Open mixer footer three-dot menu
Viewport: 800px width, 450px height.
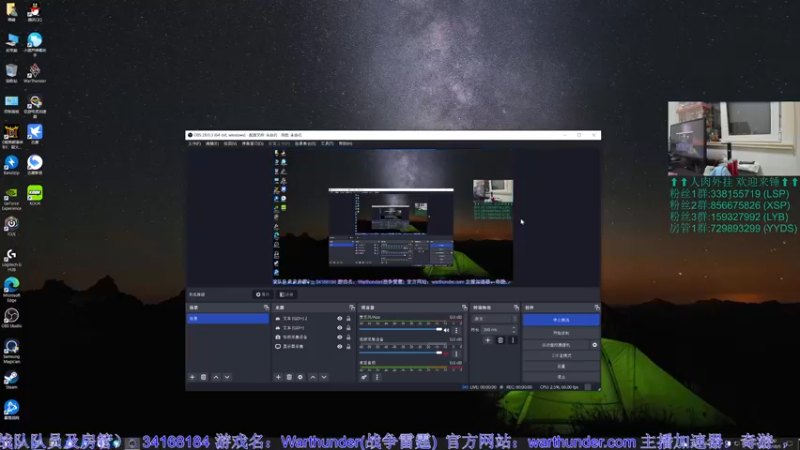point(377,377)
